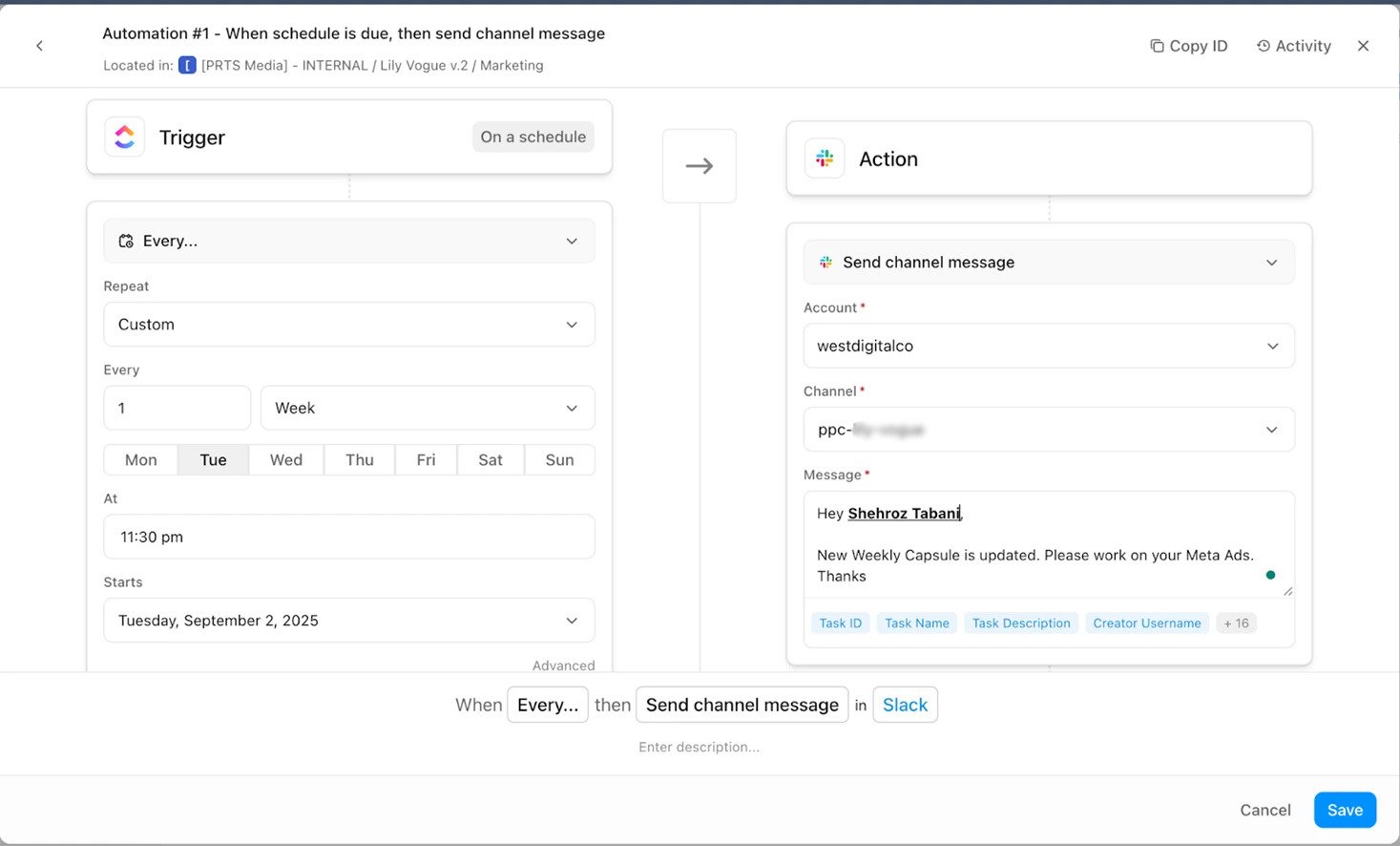Image resolution: width=1400 pixels, height=846 pixels.
Task: Toggle the Mon day button
Action: click(141, 460)
